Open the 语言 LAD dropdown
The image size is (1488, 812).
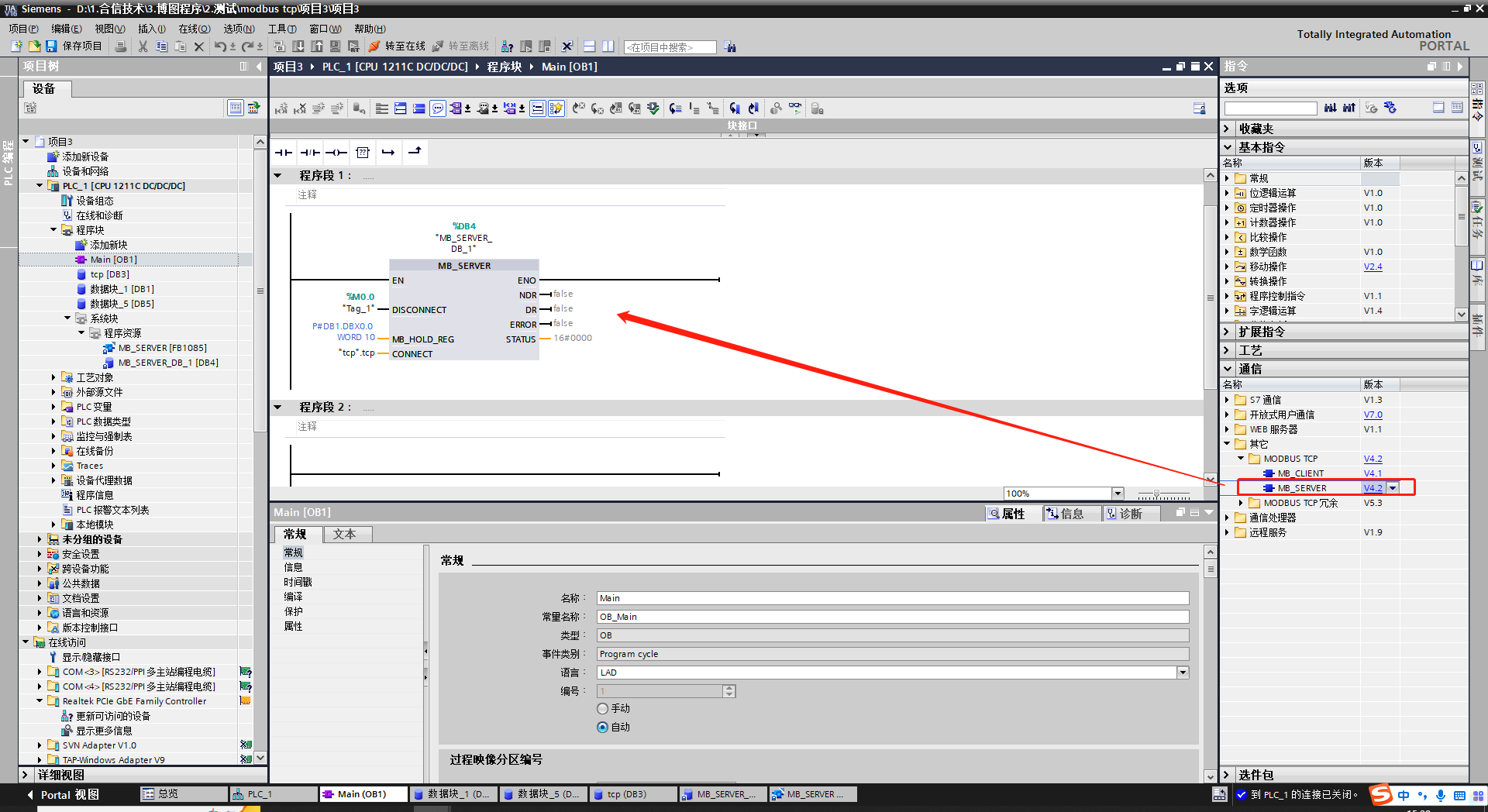1183,673
